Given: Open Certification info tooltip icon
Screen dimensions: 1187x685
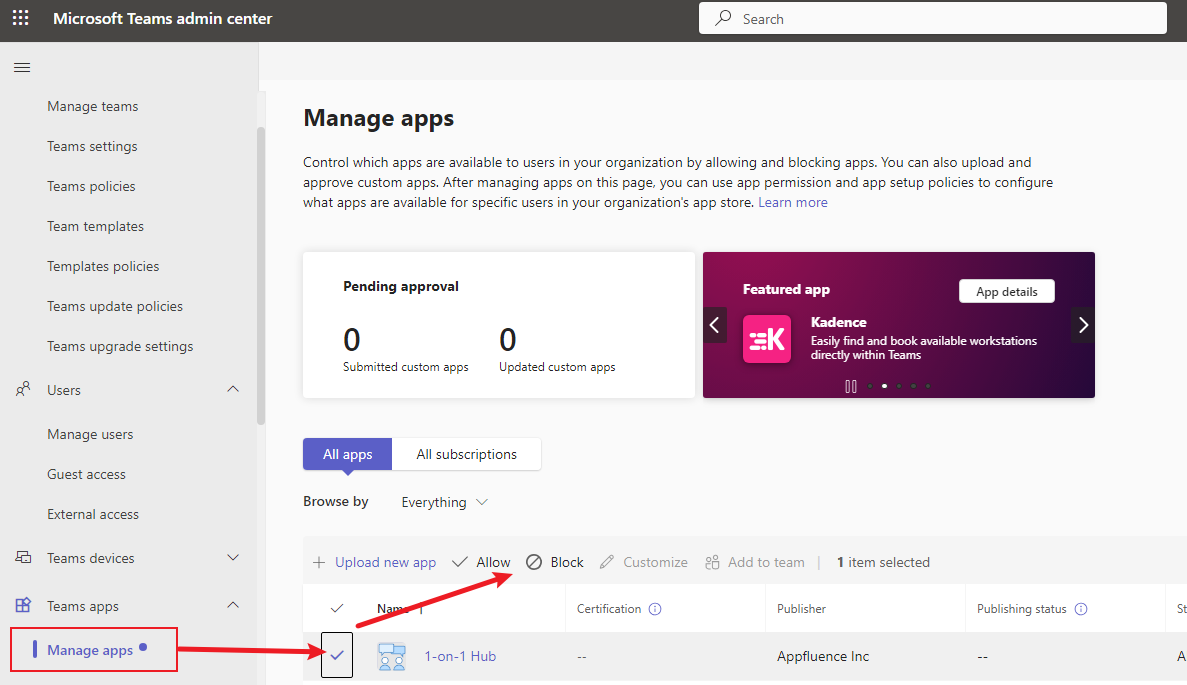Looking at the screenshot, I should point(655,609).
